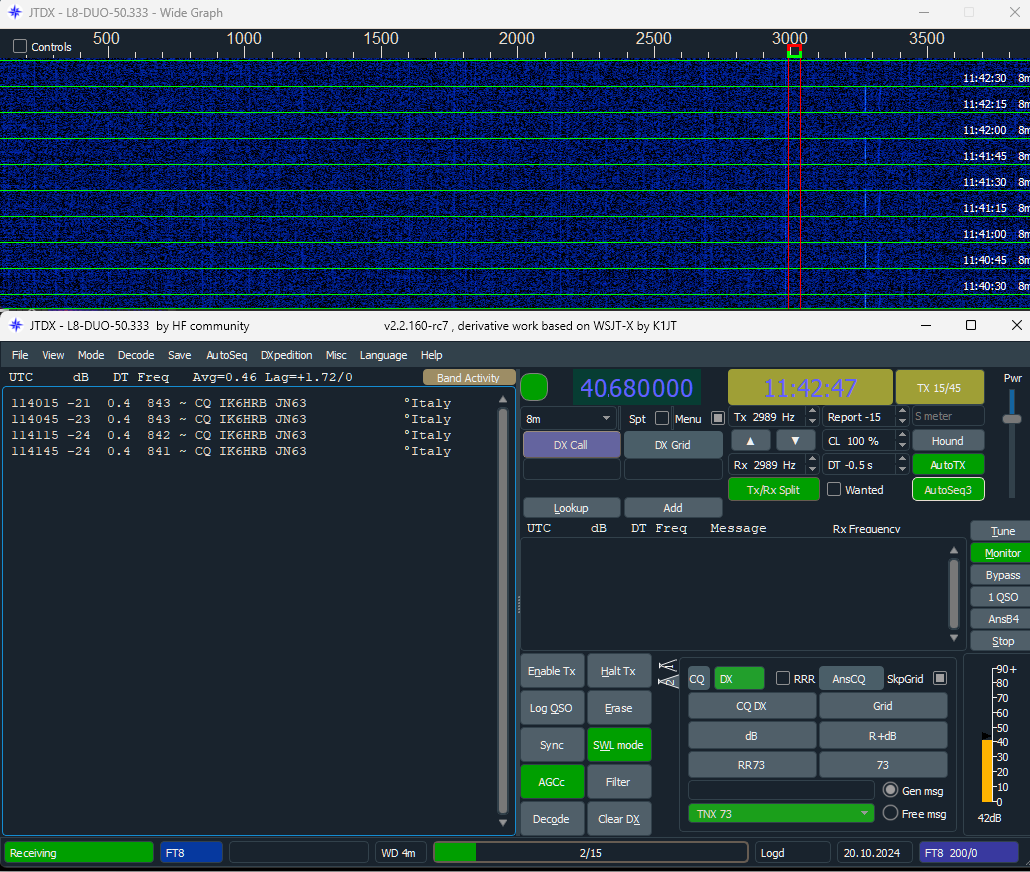The height and width of the screenshot is (872, 1030).
Task: Open the Language menu
Action: (x=383, y=355)
